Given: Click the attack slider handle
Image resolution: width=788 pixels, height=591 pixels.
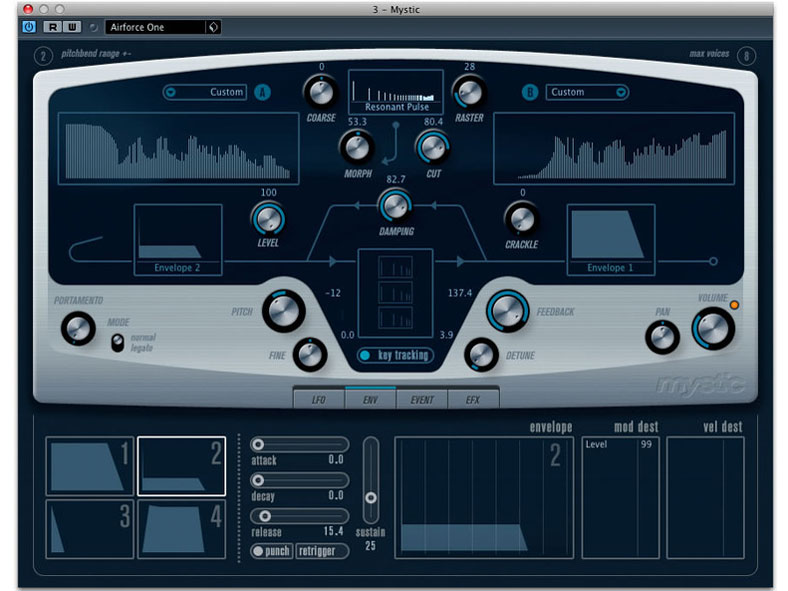Looking at the screenshot, I should coord(258,444).
